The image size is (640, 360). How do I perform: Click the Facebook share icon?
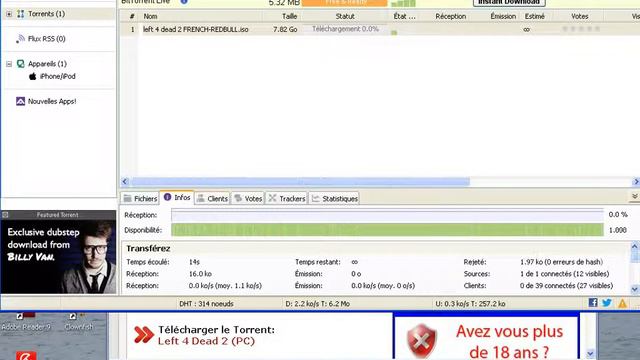pyautogui.click(x=593, y=302)
